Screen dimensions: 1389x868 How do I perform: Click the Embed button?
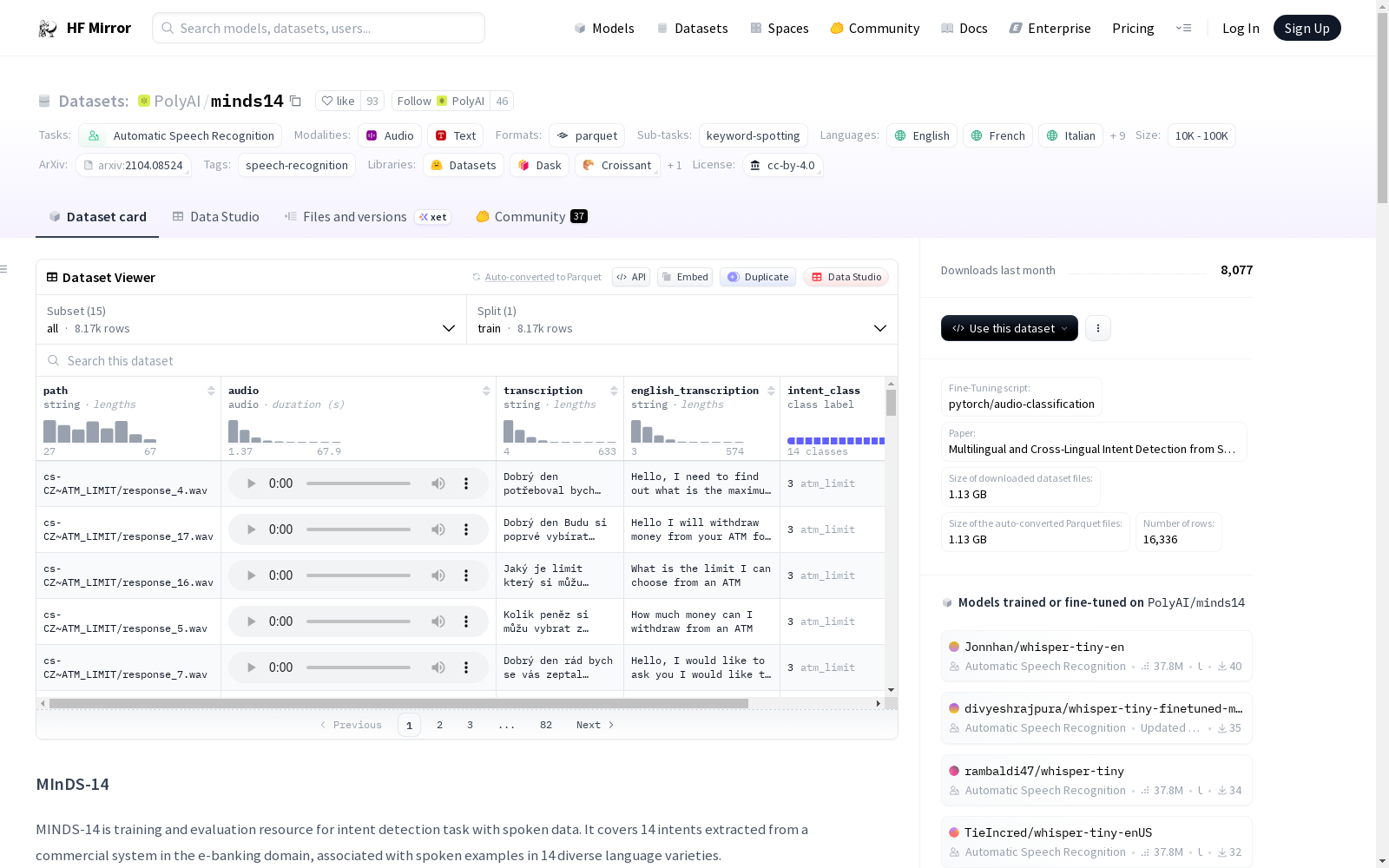point(685,277)
